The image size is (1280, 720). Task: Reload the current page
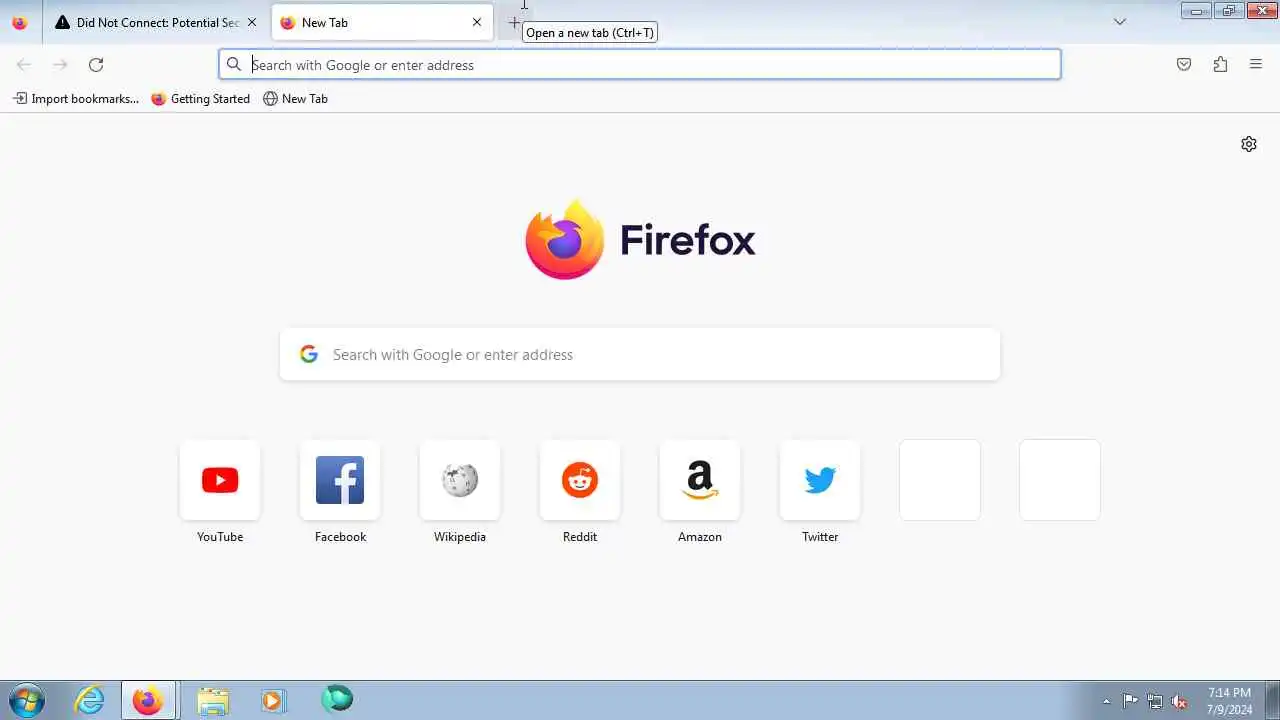point(96,64)
